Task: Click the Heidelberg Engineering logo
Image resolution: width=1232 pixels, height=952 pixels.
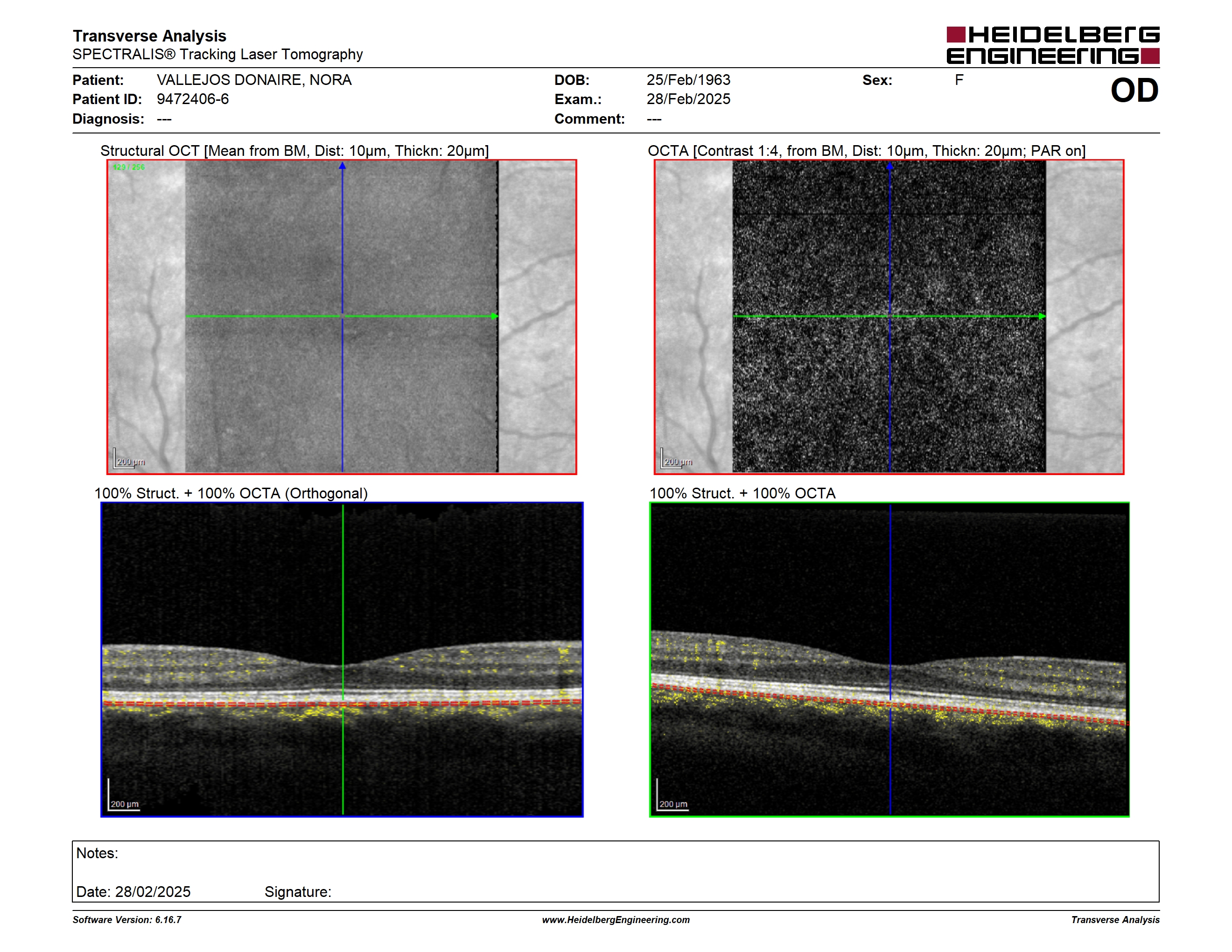Action: pos(1053,45)
